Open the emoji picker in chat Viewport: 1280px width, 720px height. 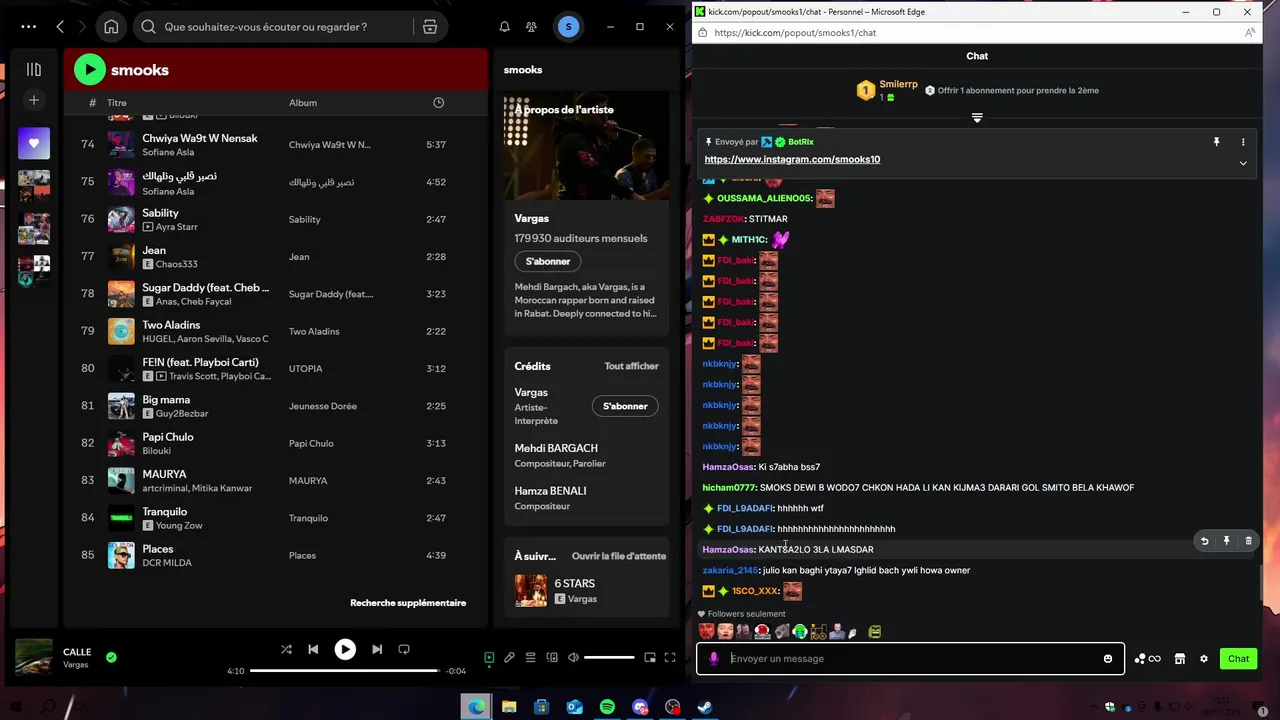tap(1108, 659)
